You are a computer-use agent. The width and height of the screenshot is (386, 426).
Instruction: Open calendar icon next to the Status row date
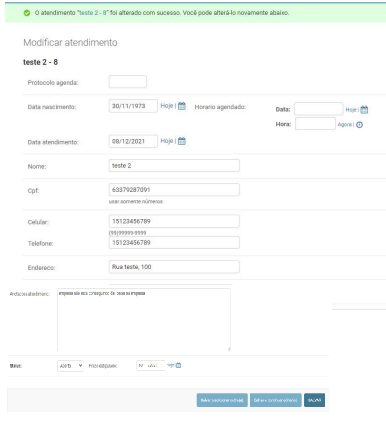coord(178,365)
